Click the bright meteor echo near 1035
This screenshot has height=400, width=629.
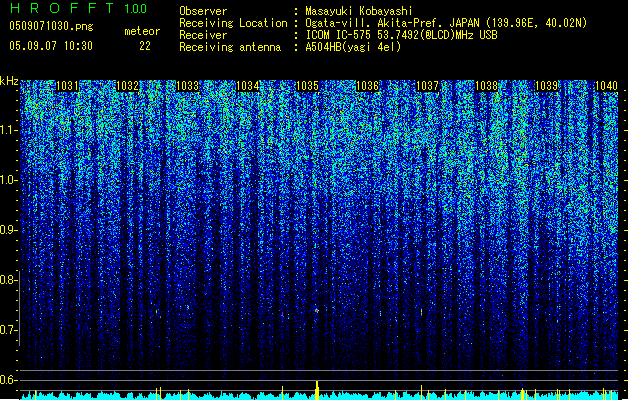pos(317,311)
